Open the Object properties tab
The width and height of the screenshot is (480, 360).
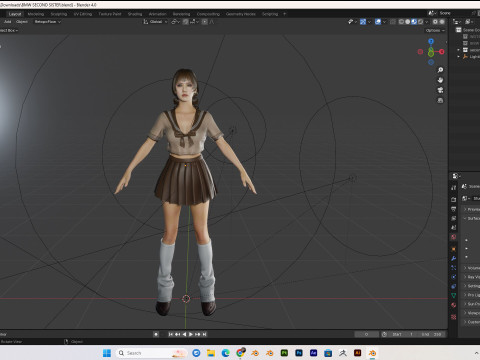(453, 249)
